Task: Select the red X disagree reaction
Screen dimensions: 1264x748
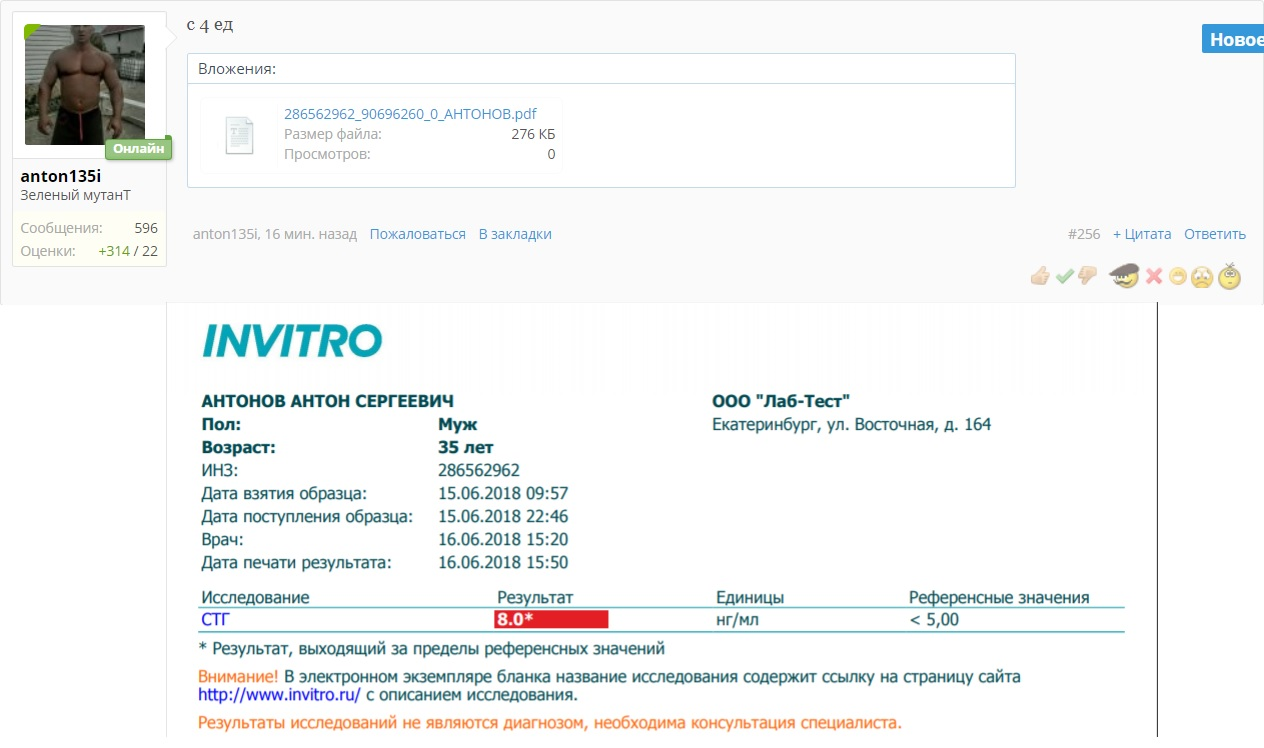Action: [1153, 276]
